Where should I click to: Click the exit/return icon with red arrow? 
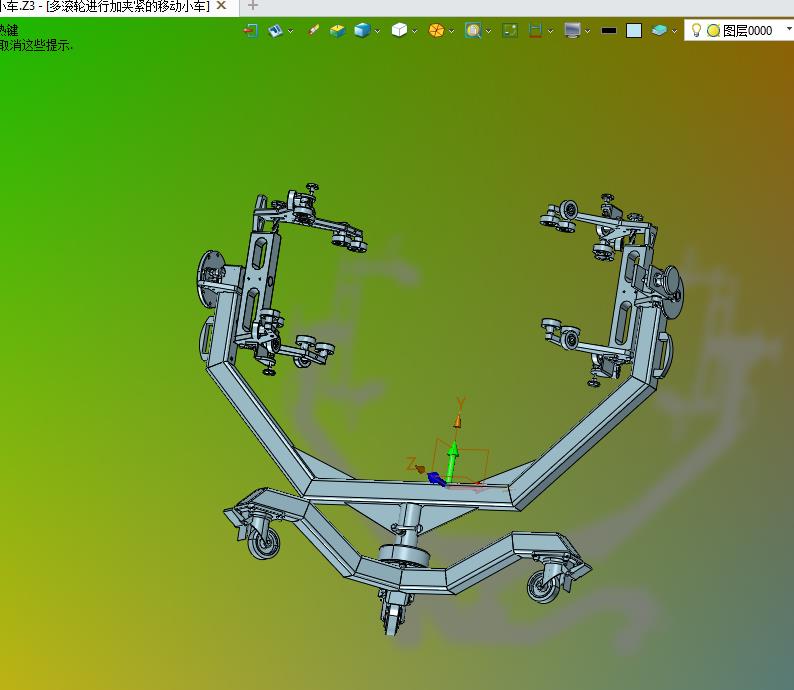(x=251, y=31)
